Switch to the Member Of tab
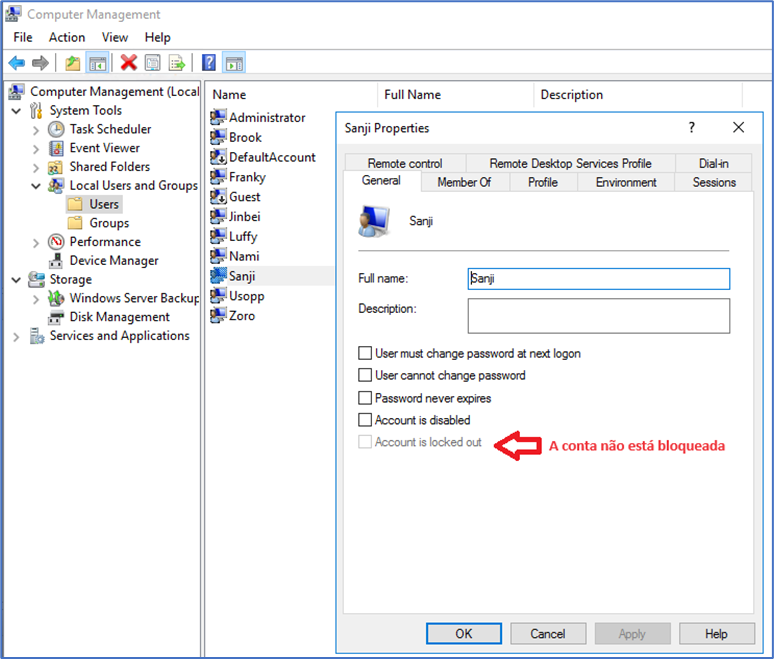Image resolution: width=774 pixels, height=659 pixels. point(464,182)
